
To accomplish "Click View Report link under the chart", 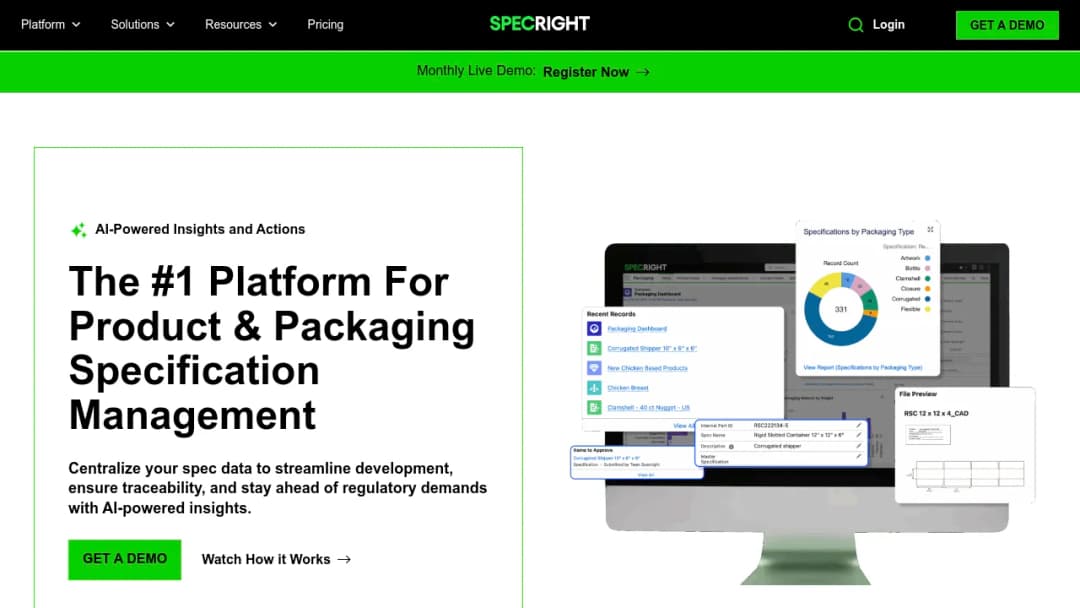I will [x=862, y=368].
